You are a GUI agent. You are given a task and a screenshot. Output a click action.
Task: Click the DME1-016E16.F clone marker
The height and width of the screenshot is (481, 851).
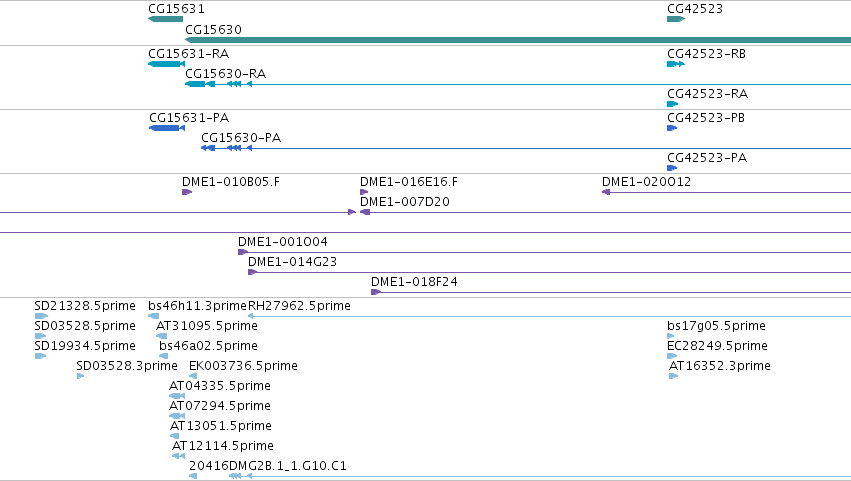coord(364,192)
